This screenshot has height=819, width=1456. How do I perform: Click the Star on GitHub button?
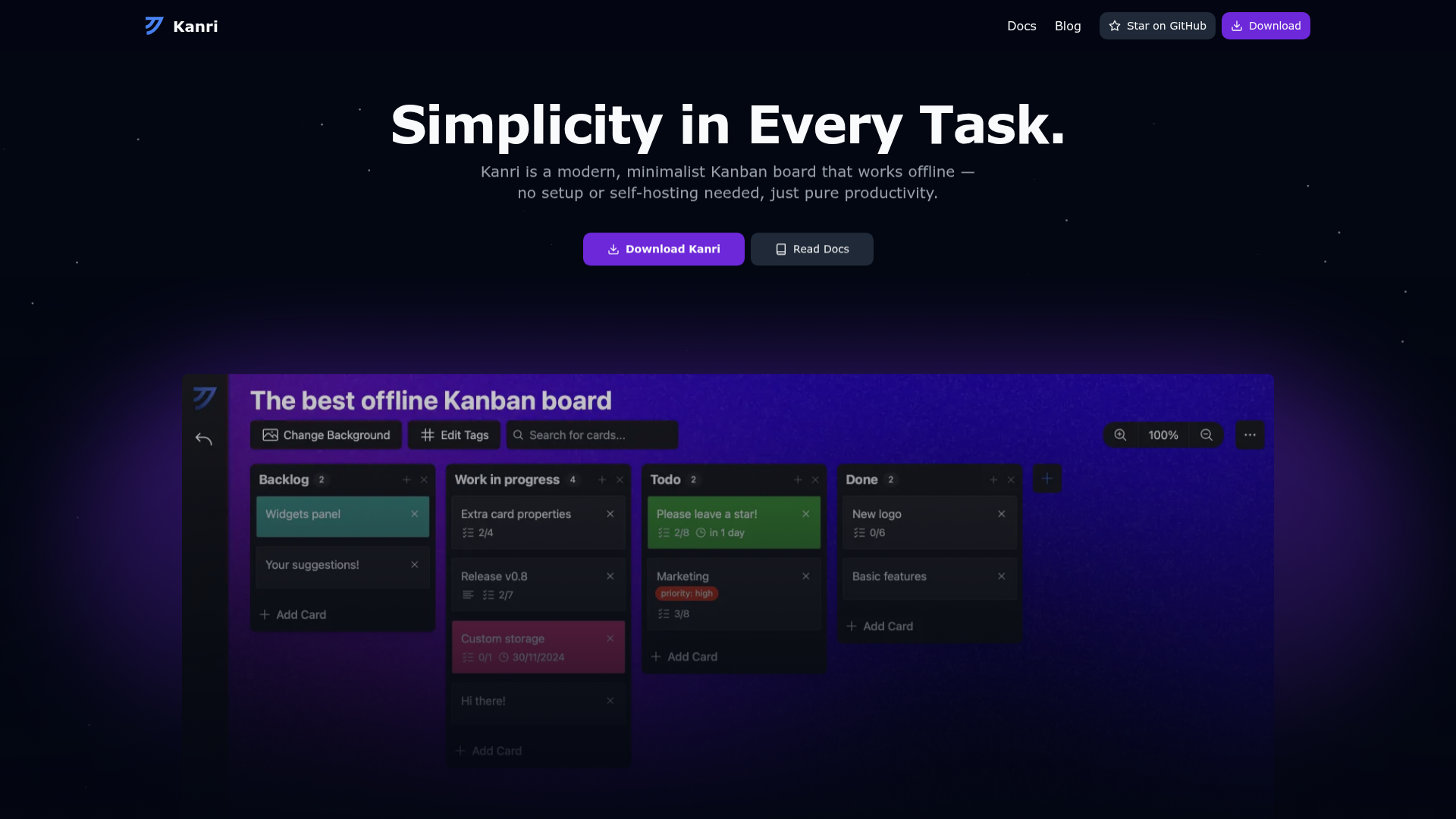[x=1157, y=26]
